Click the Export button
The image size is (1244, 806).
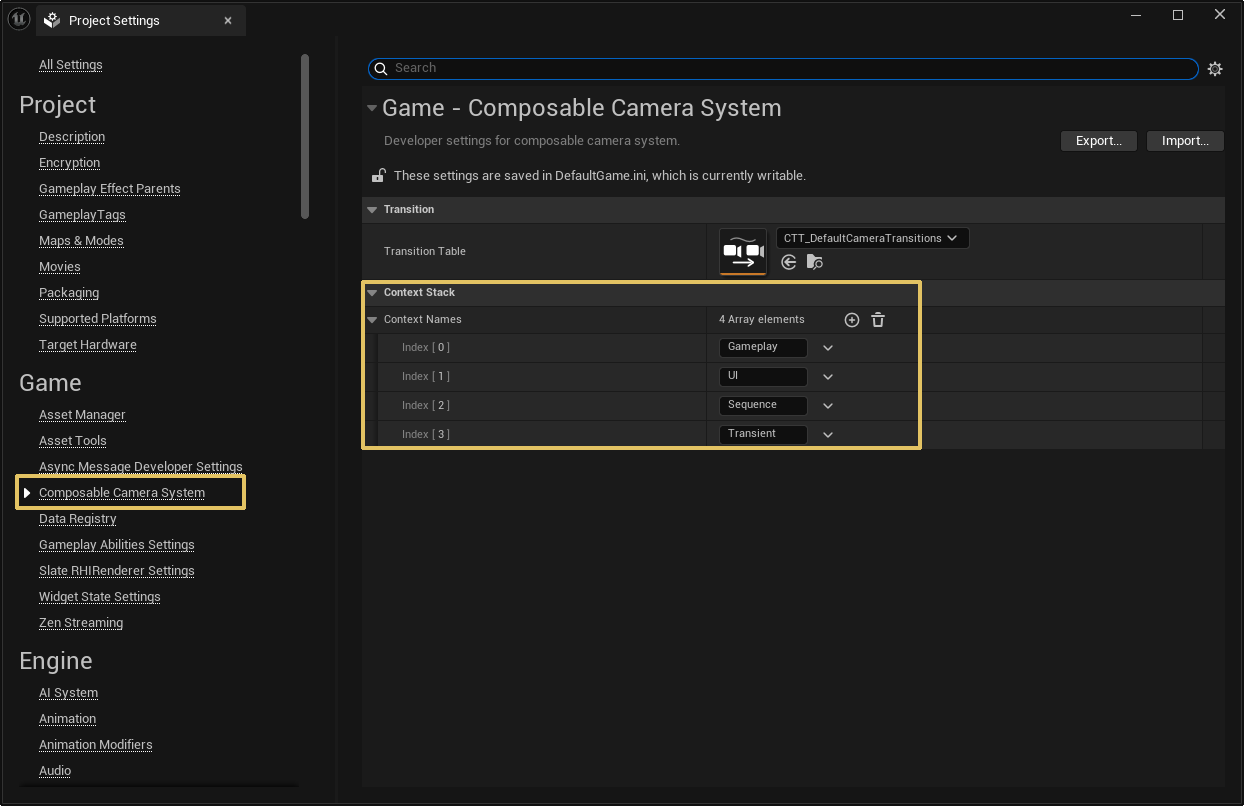(x=1098, y=141)
